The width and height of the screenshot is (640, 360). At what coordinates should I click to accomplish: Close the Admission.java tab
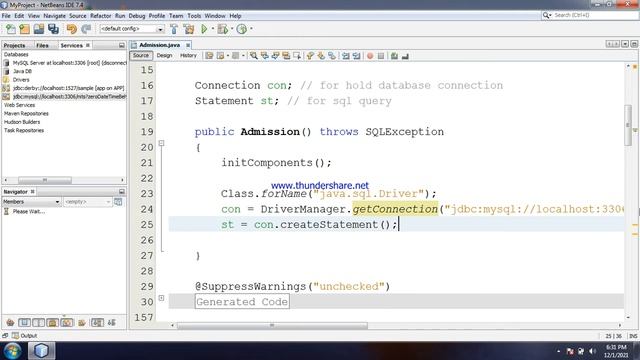188,45
